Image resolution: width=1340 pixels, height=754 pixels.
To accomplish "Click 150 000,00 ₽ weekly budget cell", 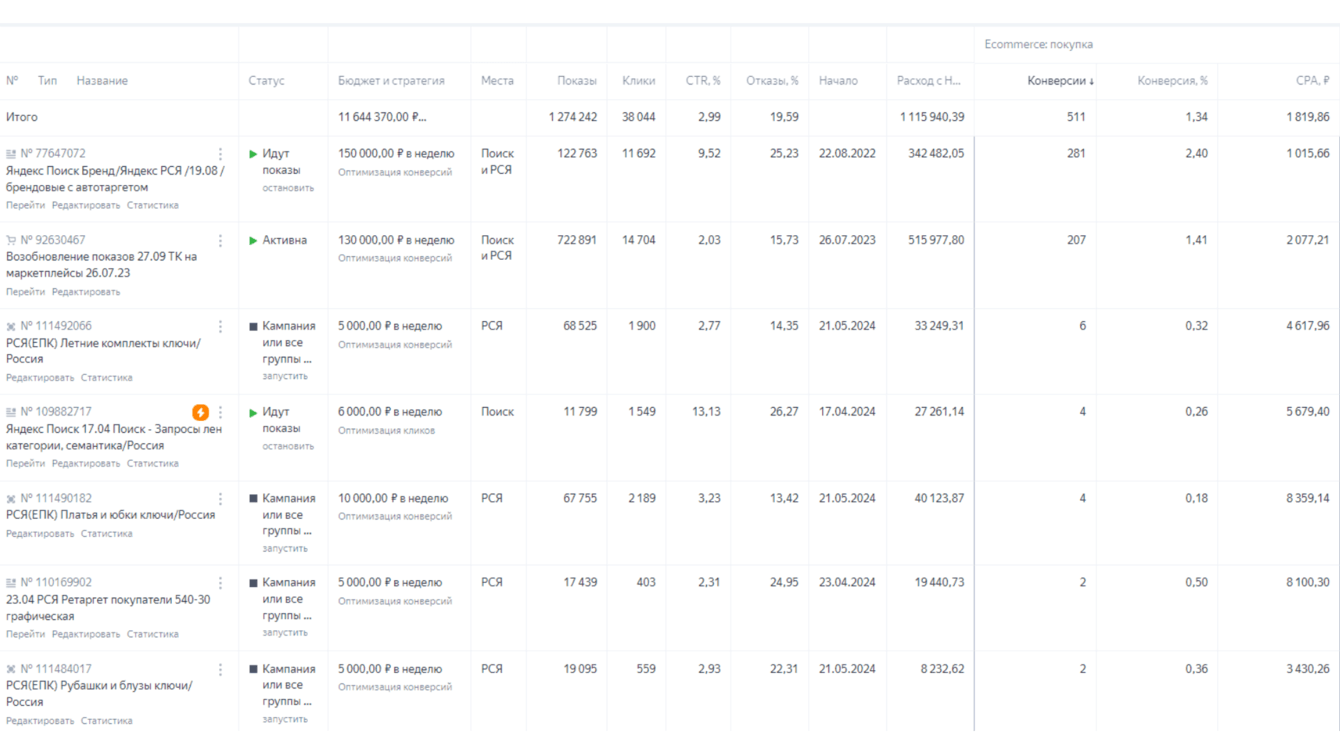I will [396, 154].
